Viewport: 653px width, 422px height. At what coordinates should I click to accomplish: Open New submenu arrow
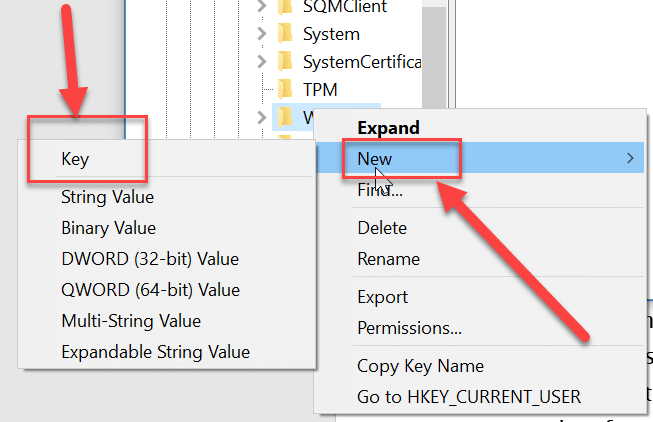click(629, 158)
